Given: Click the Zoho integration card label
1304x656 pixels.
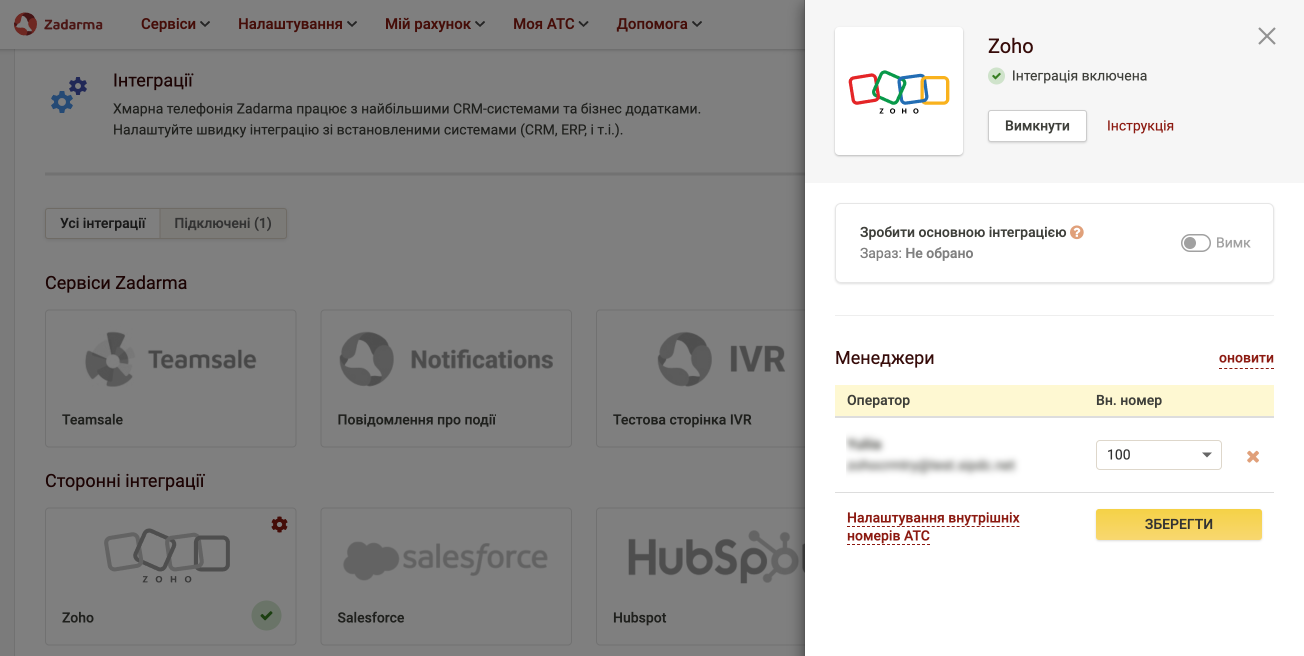Looking at the screenshot, I should 78,618.
